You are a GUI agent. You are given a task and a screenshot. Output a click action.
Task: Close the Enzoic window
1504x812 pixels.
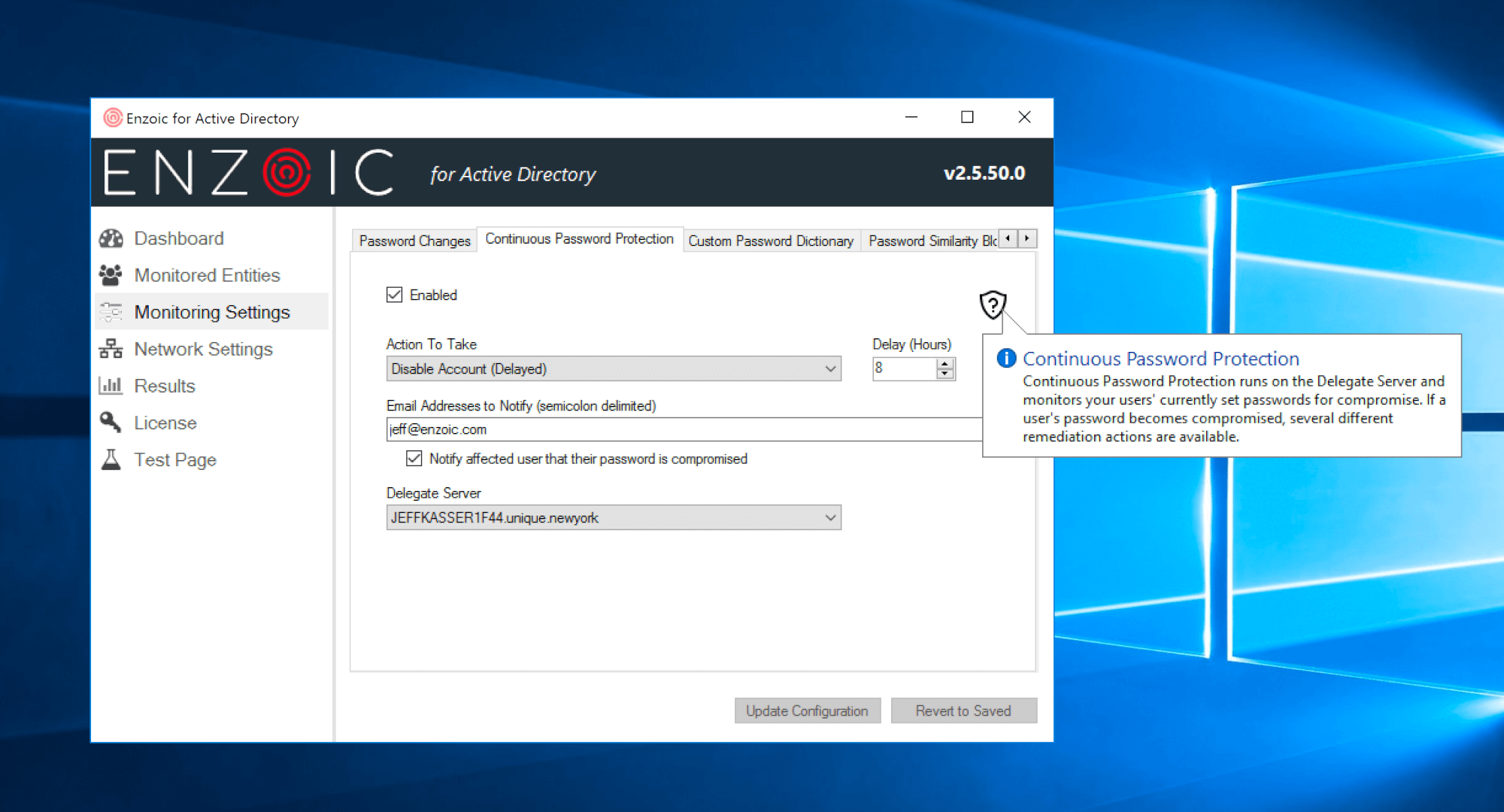pyautogui.click(x=1024, y=117)
